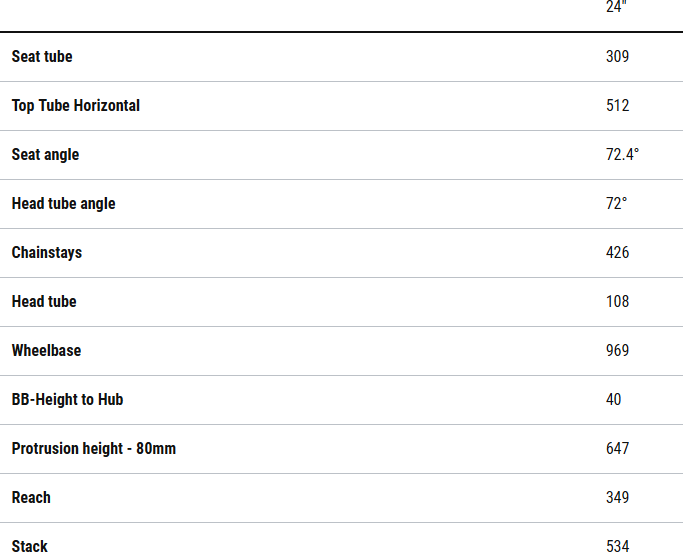
Task: Click the 24" size column header
Action: click(x=615, y=7)
